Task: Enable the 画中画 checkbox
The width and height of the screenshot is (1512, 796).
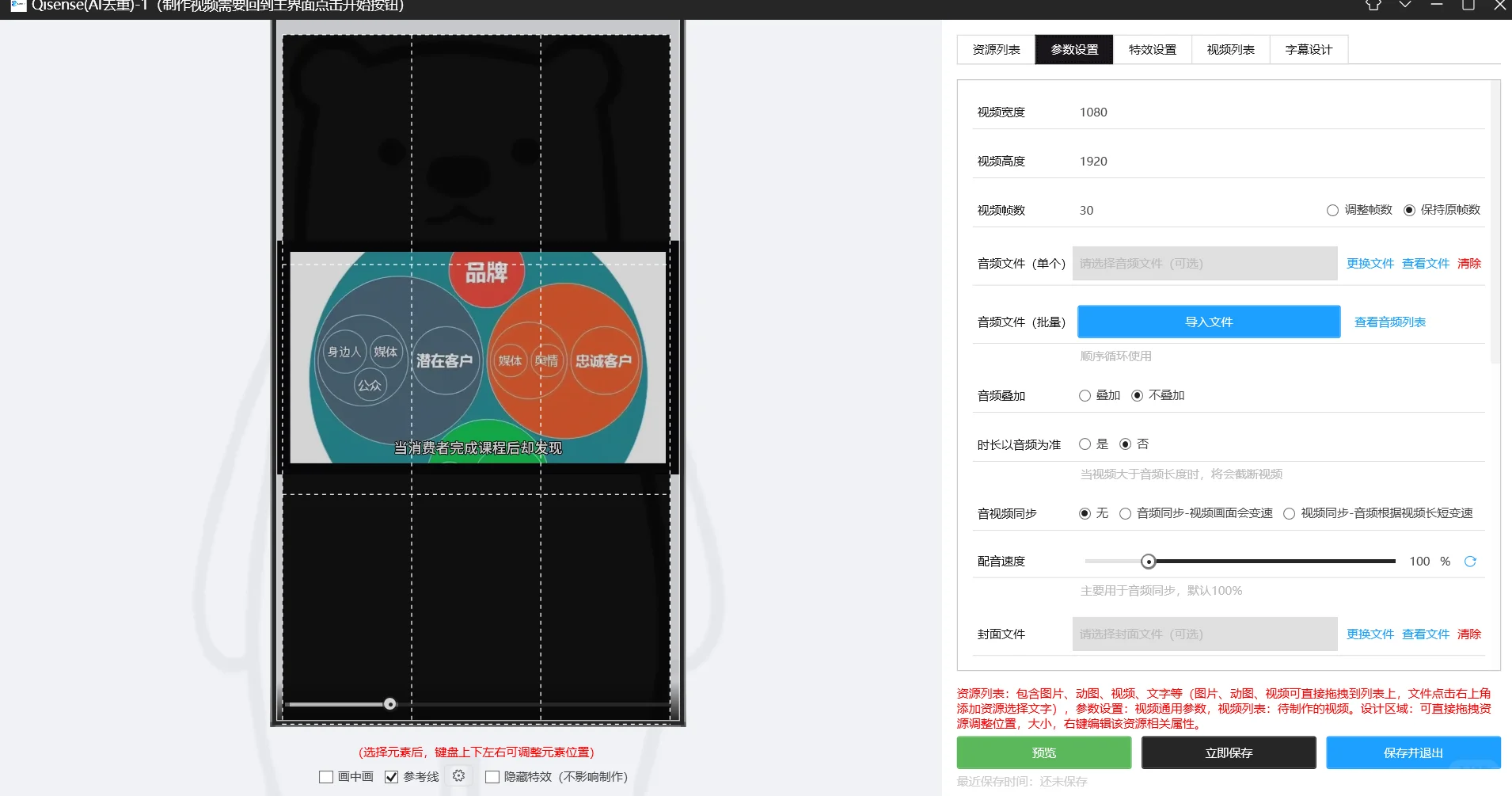Action: [x=325, y=776]
